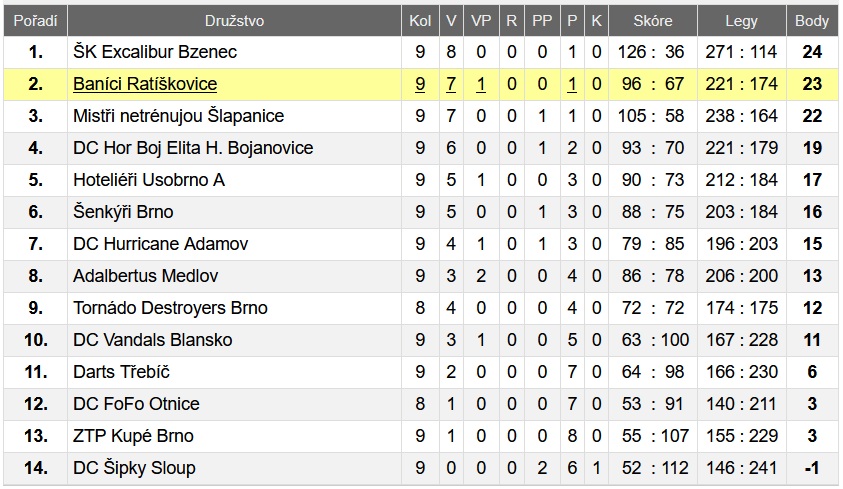This screenshot has height=489, width=843.
Task: Open the Baníci Ratíškovice team link
Action: (x=145, y=84)
